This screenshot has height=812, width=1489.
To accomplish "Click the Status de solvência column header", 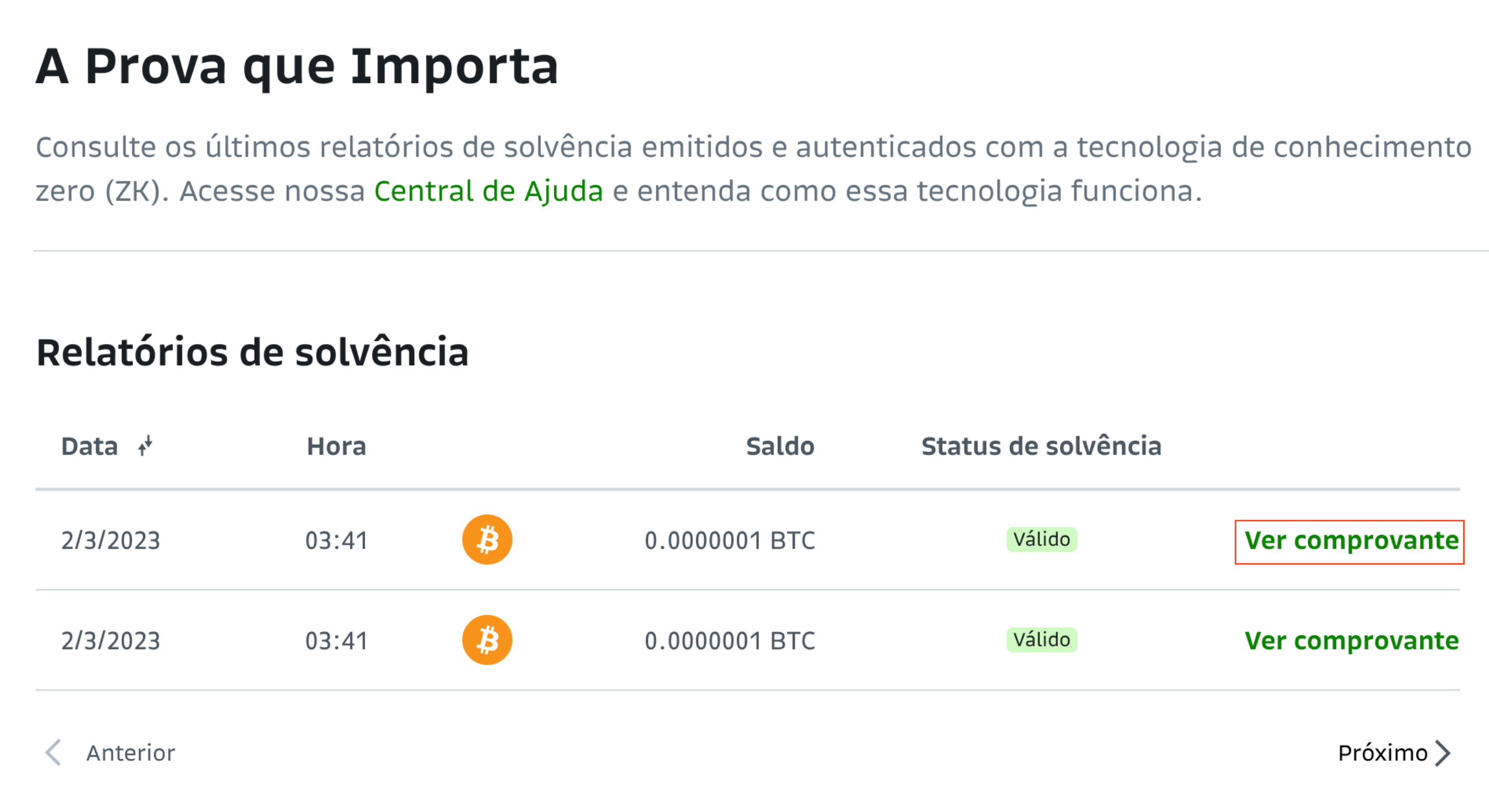I will tap(1041, 446).
